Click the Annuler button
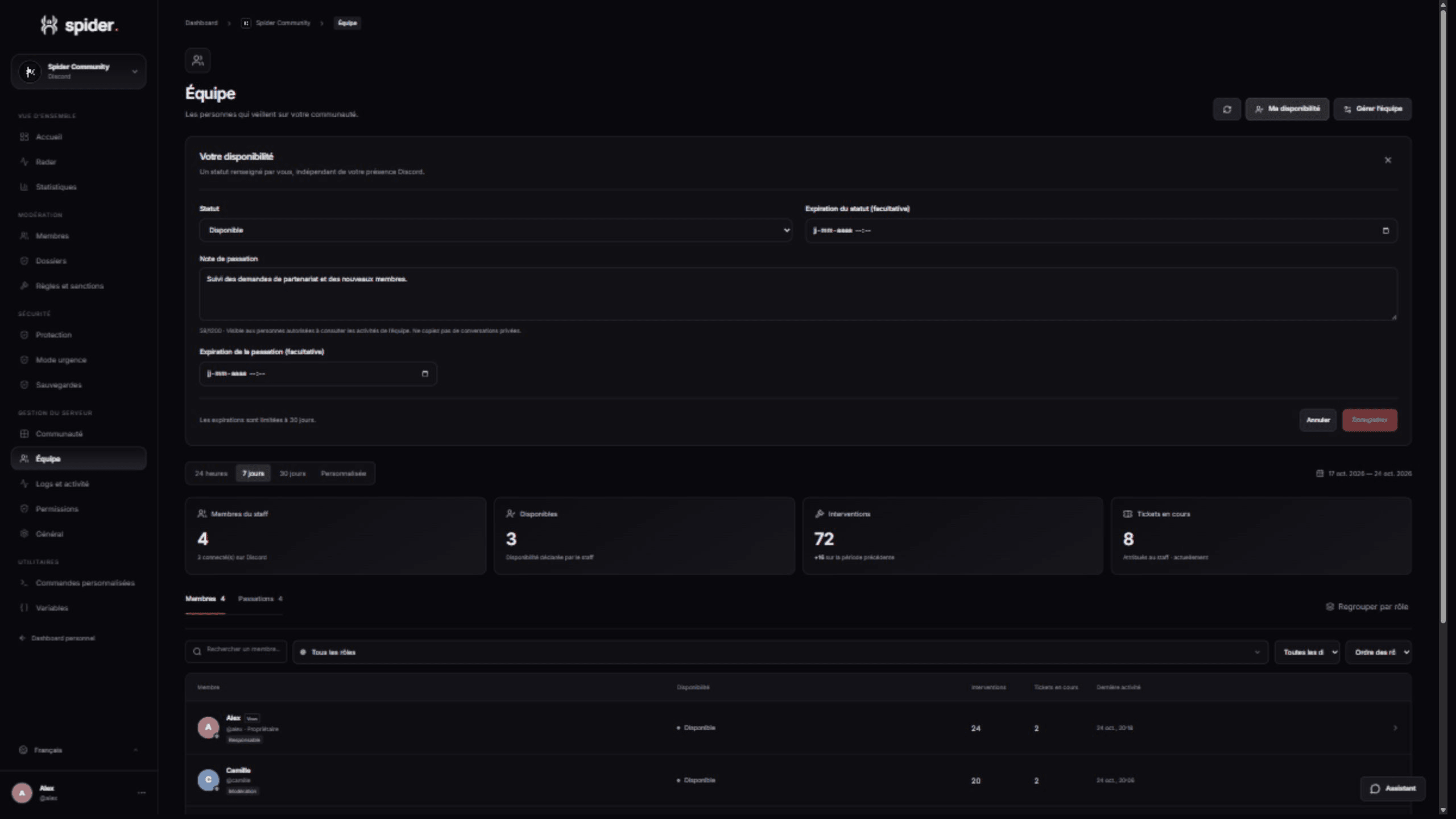Viewport: 1456px width, 819px height. 1318,420
